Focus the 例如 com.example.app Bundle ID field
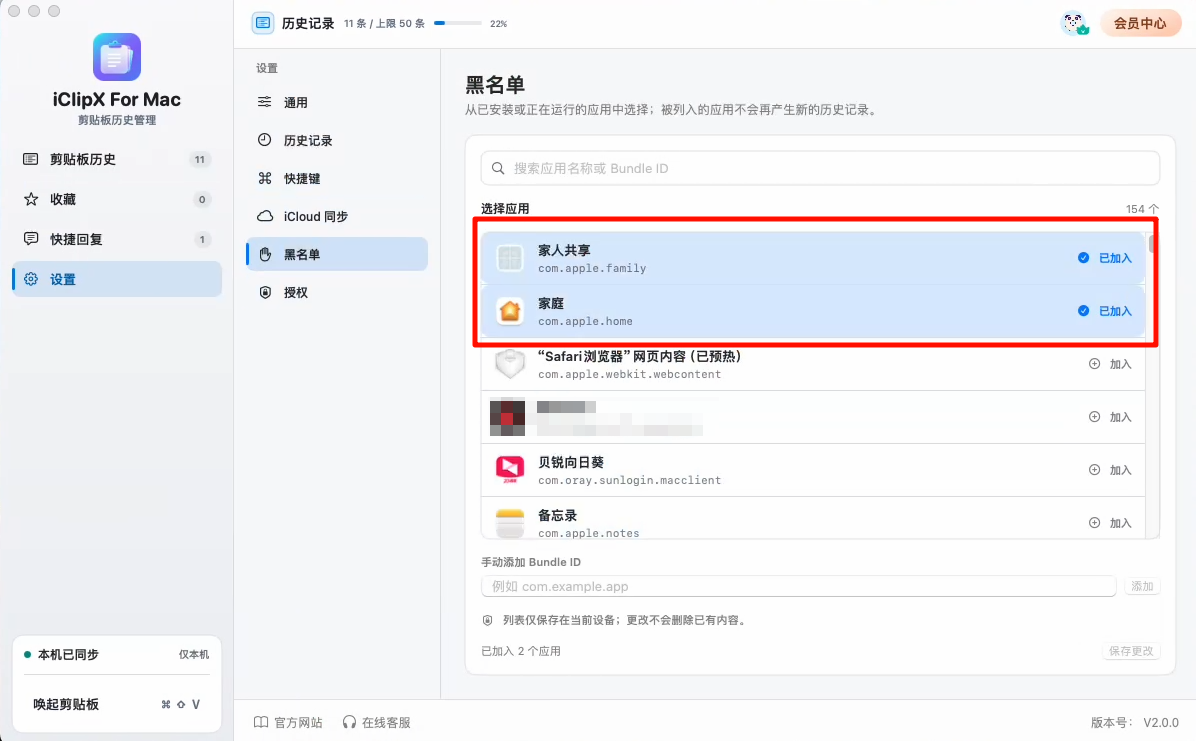Viewport: 1196px width, 741px height. pos(799,586)
